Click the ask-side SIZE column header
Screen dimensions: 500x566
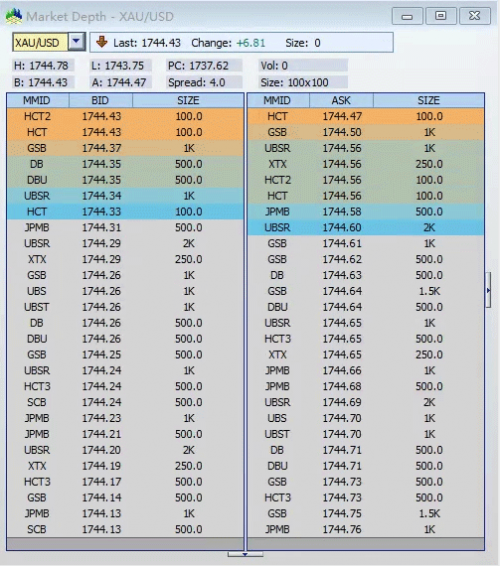(x=429, y=100)
